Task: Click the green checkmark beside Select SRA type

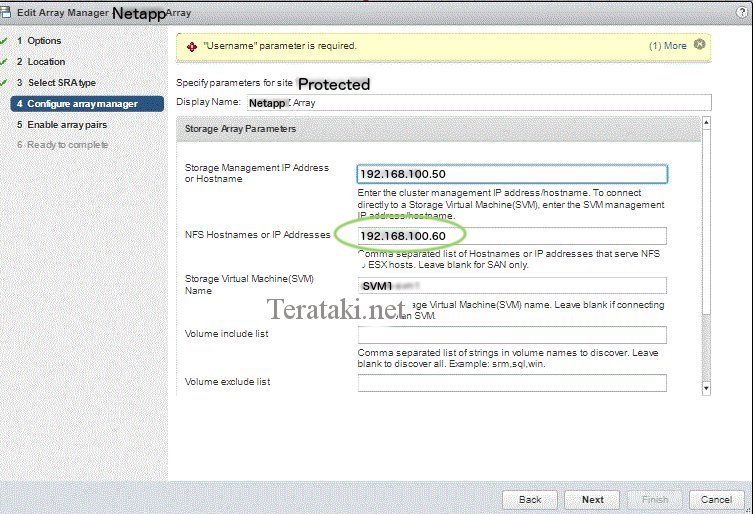Action: coord(4,83)
